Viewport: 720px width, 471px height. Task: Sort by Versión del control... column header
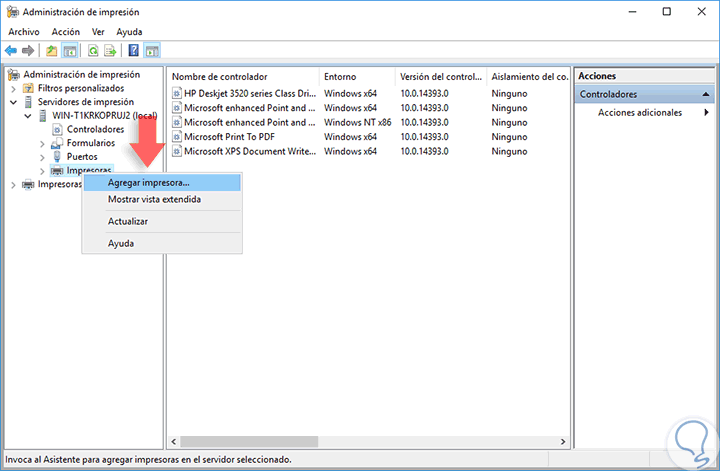(x=441, y=77)
